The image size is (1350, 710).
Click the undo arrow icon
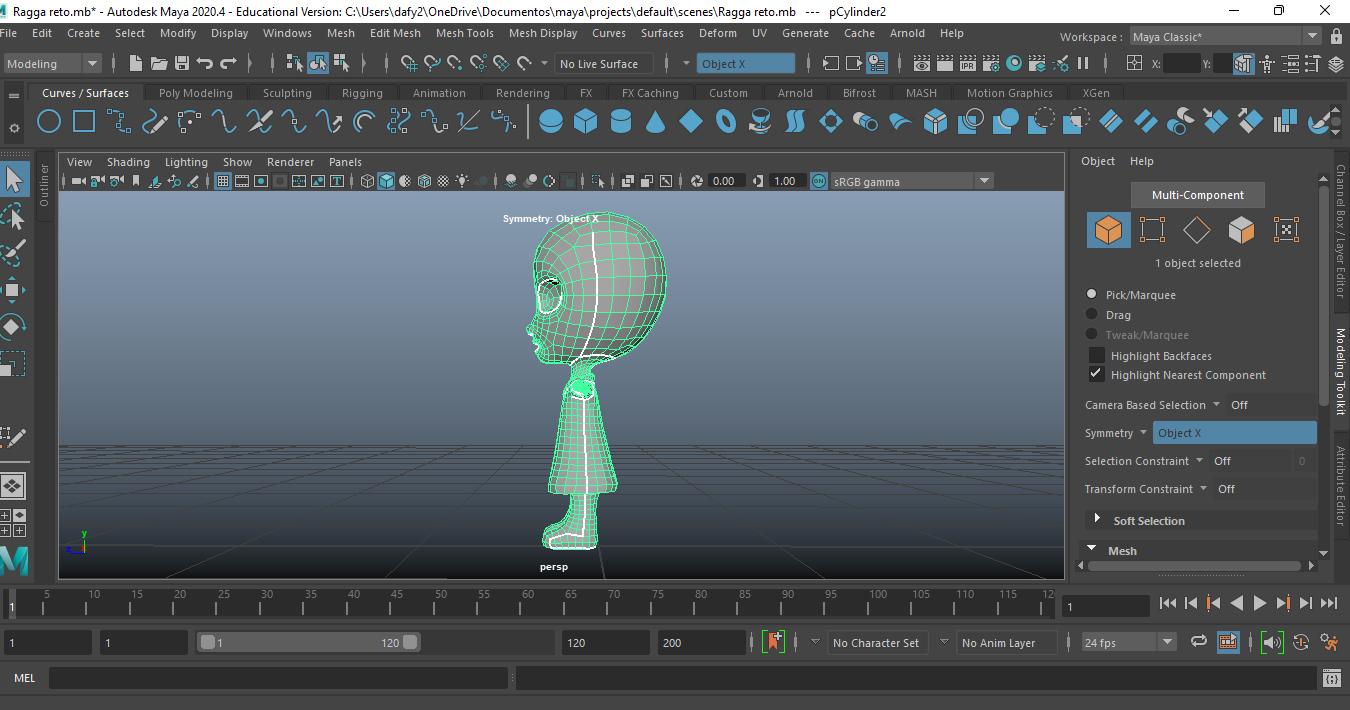point(205,63)
